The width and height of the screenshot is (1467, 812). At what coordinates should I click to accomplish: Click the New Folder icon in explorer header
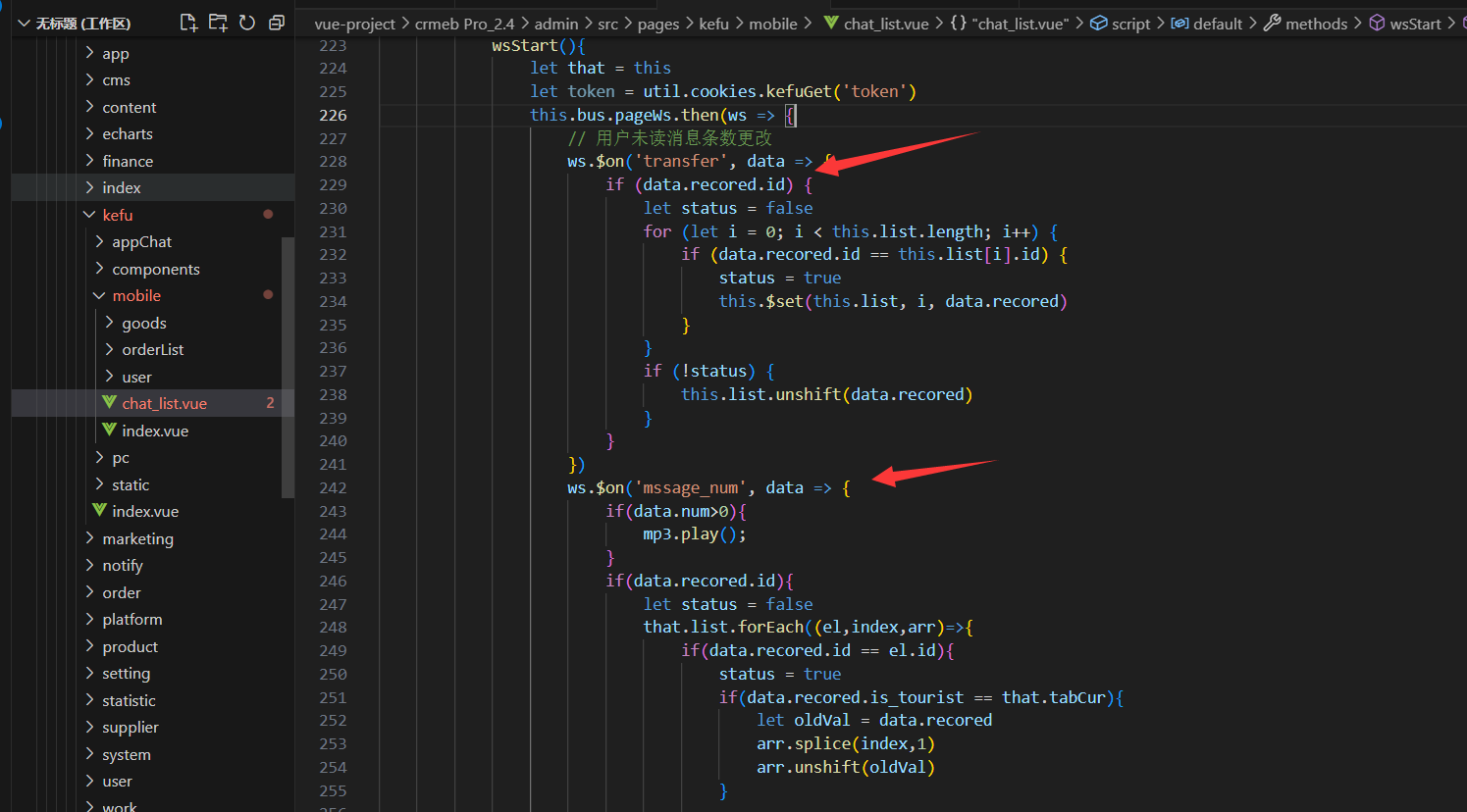(218, 23)
